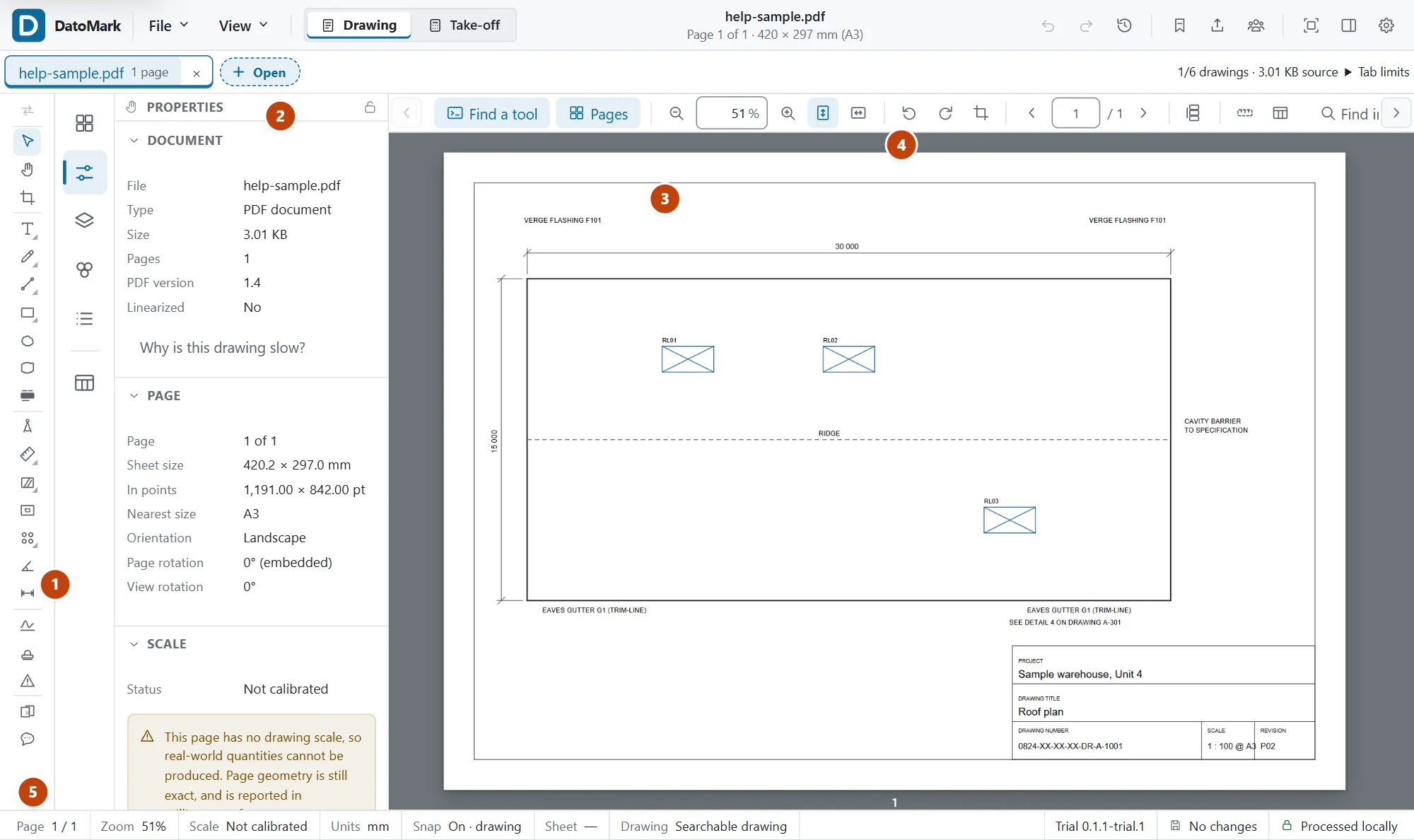Collapse the SCALE section
The image size is (1414, 840).
[x=134, y=643]
